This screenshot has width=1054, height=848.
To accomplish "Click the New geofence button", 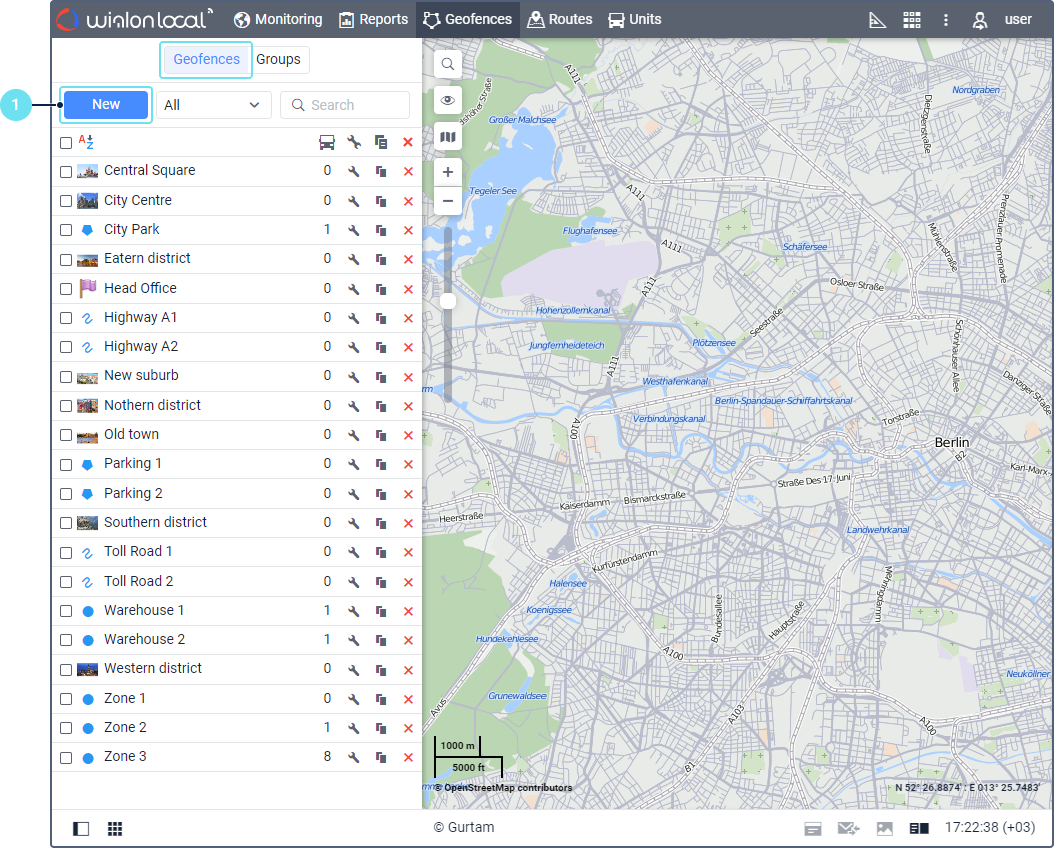I will click(106, 105).
